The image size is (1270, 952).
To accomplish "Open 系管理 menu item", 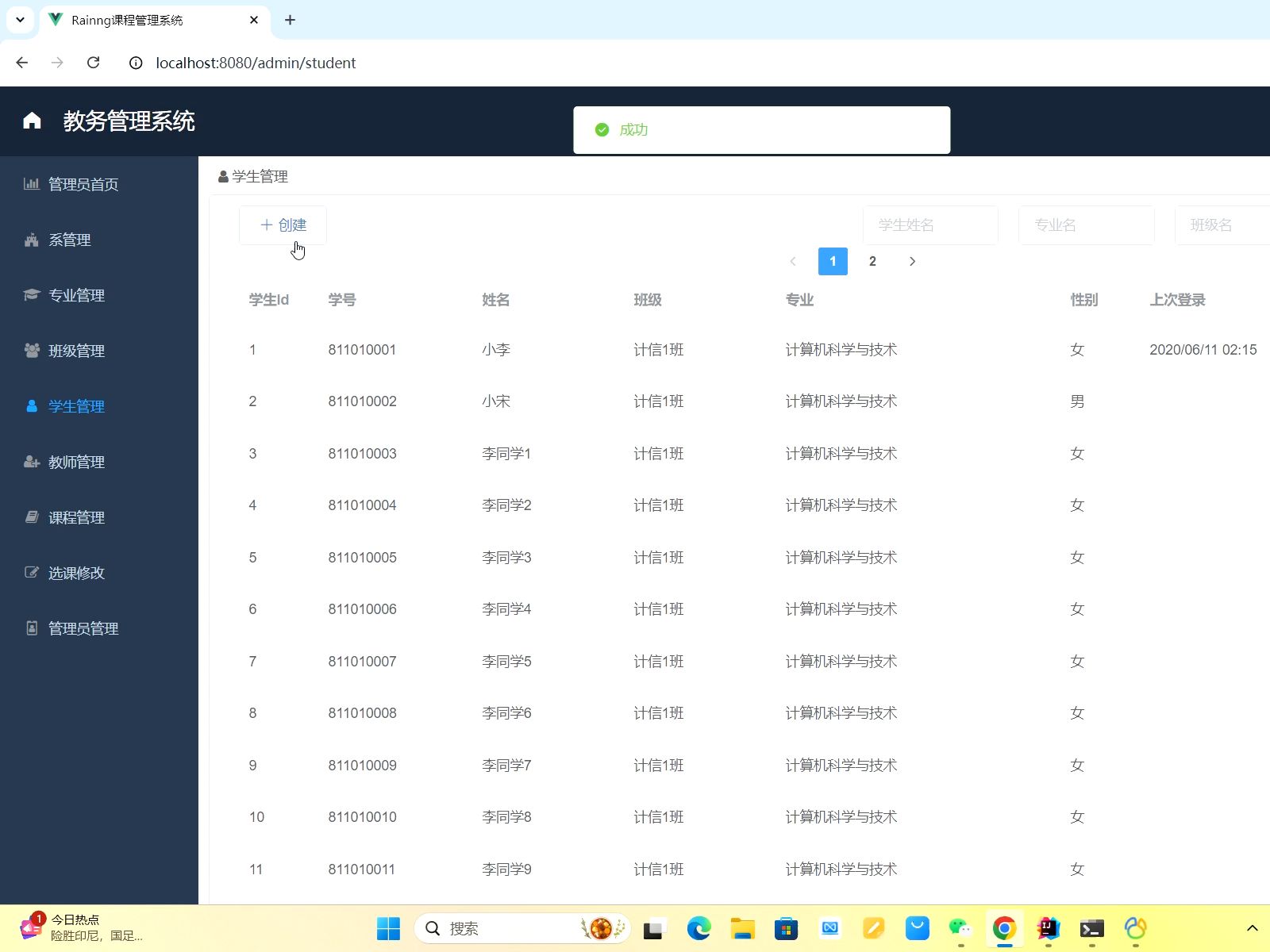I will (x=99, y=240).
